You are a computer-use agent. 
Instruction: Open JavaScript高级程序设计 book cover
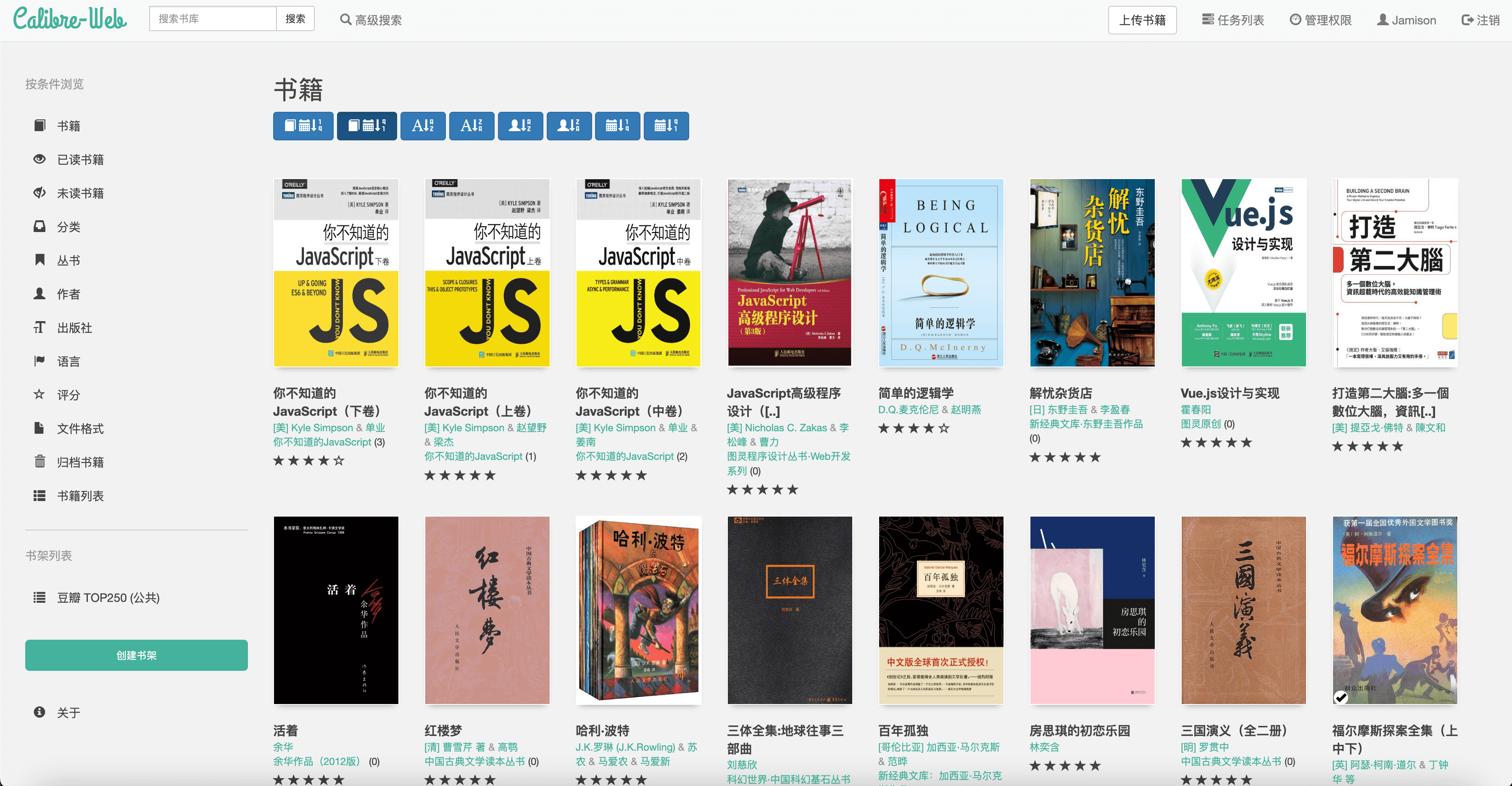click(x=790, y=273)
